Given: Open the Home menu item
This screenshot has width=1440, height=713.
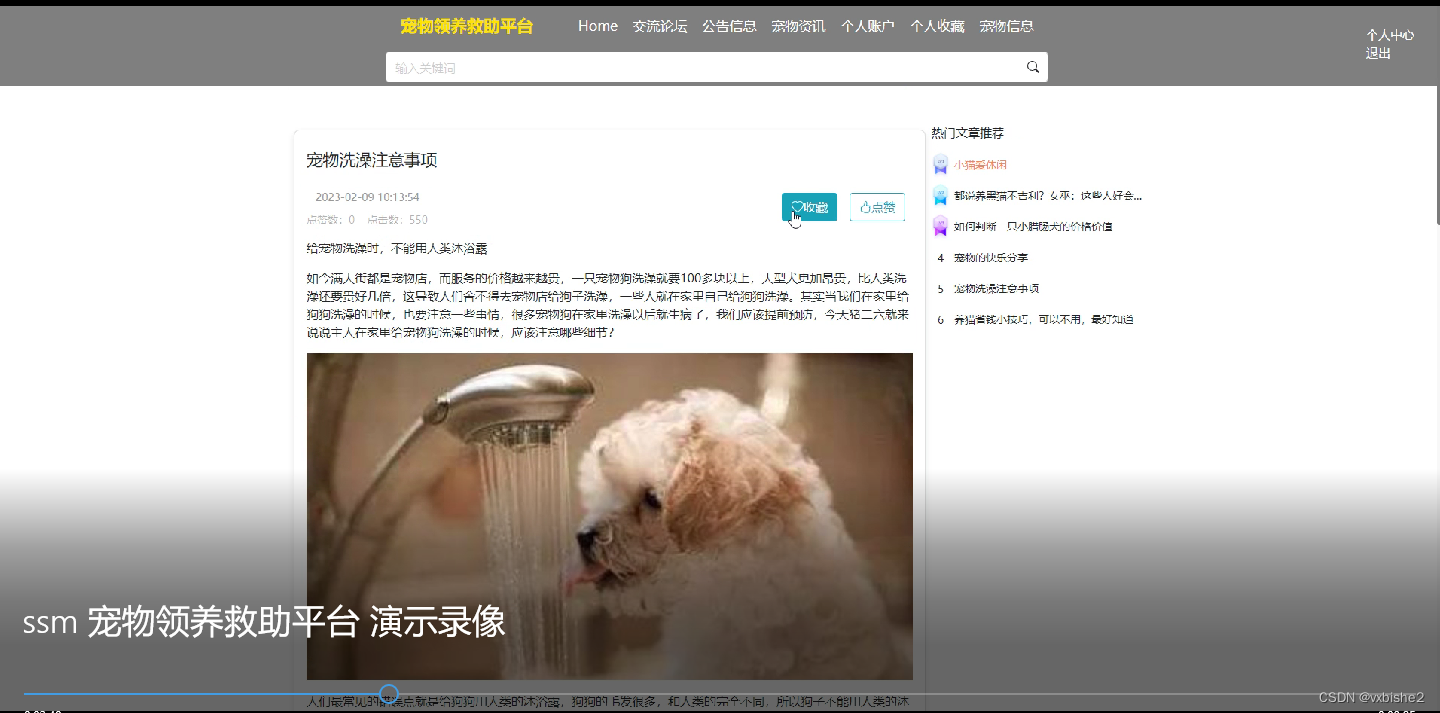Looking at the screenshot, I should click(x=598, y=26).
